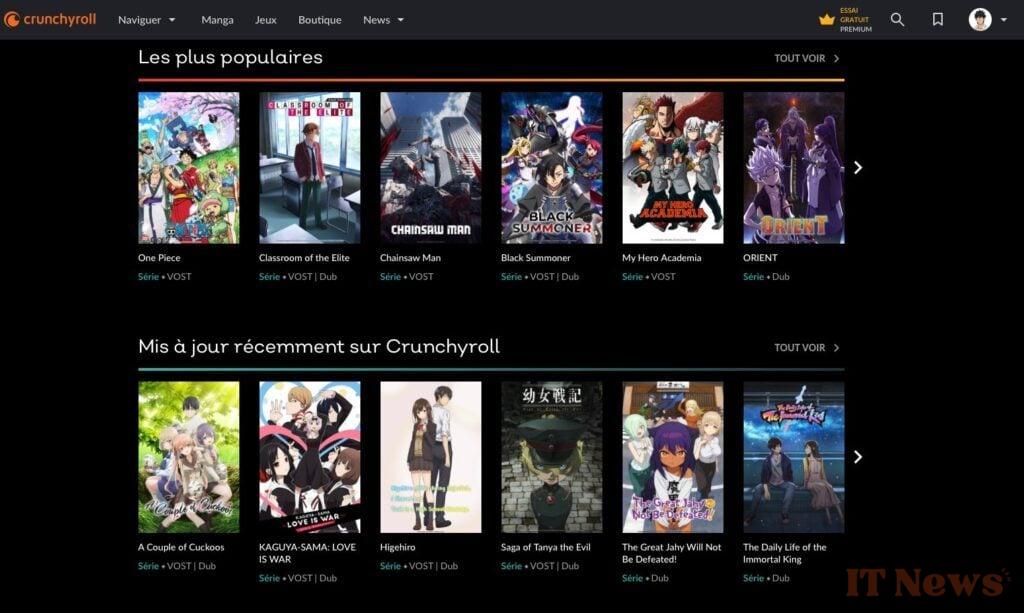This screenshot has height=613, width=1024.
Task: Open the watchlist bookmark icon
Action: point(935,19)
